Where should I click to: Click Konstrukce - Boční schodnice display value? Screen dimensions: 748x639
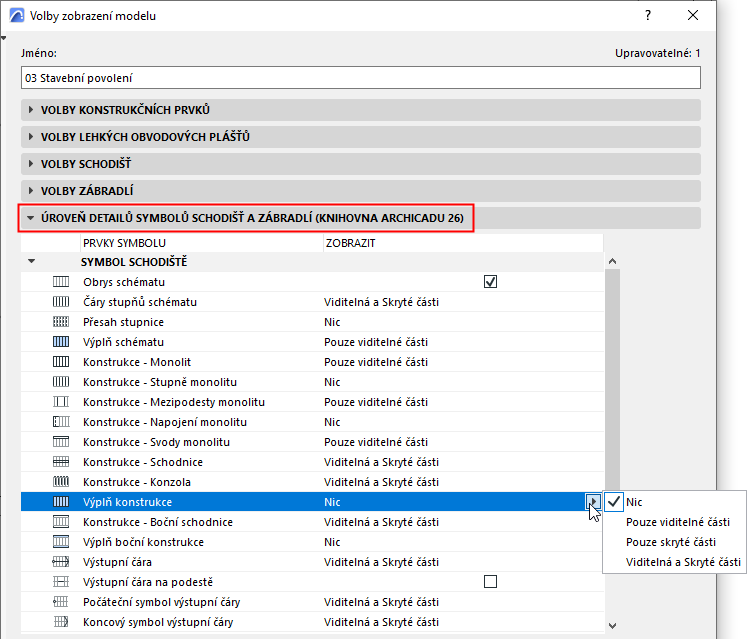(381, 522)
